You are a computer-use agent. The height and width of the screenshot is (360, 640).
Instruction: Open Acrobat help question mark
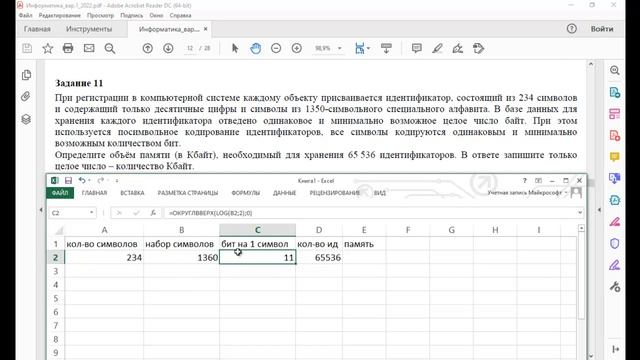[571, 29]
